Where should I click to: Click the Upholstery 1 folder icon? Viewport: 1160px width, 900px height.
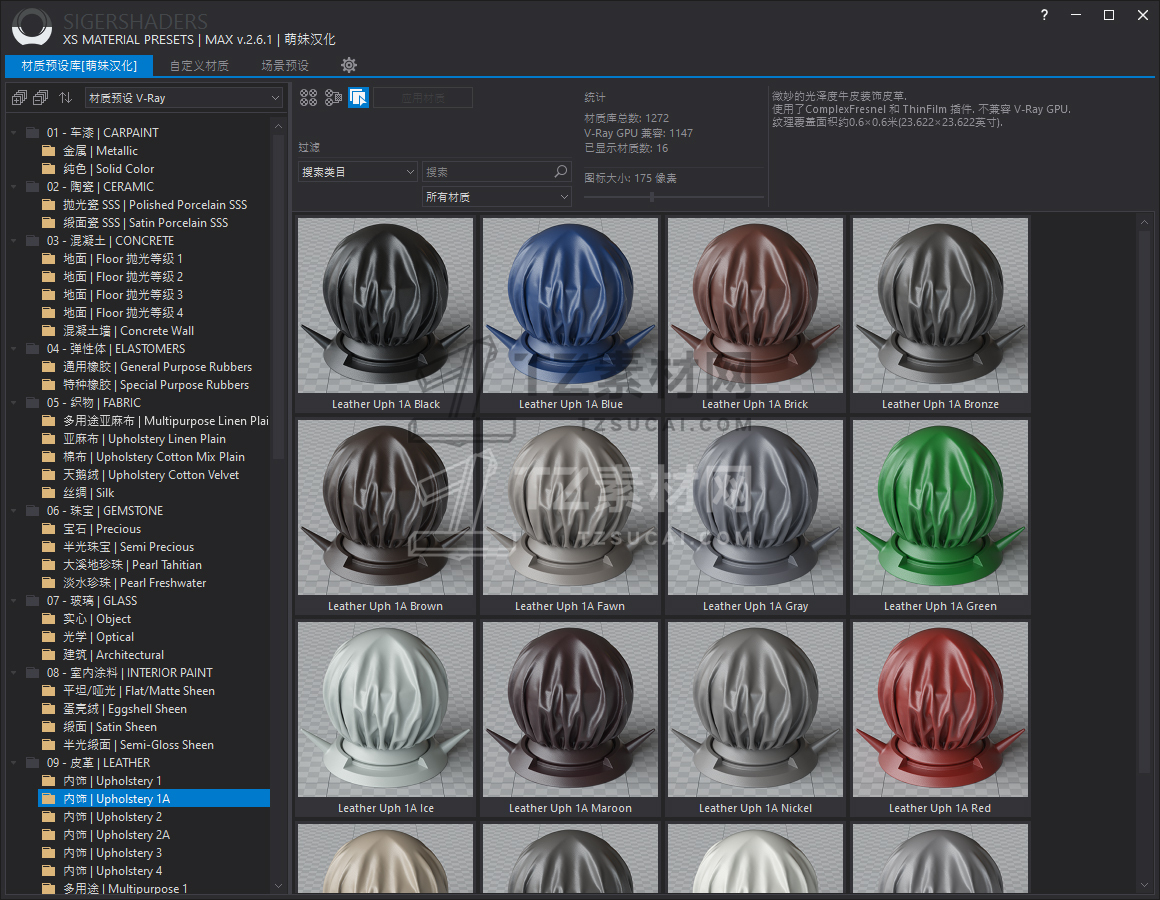point(49,781)
